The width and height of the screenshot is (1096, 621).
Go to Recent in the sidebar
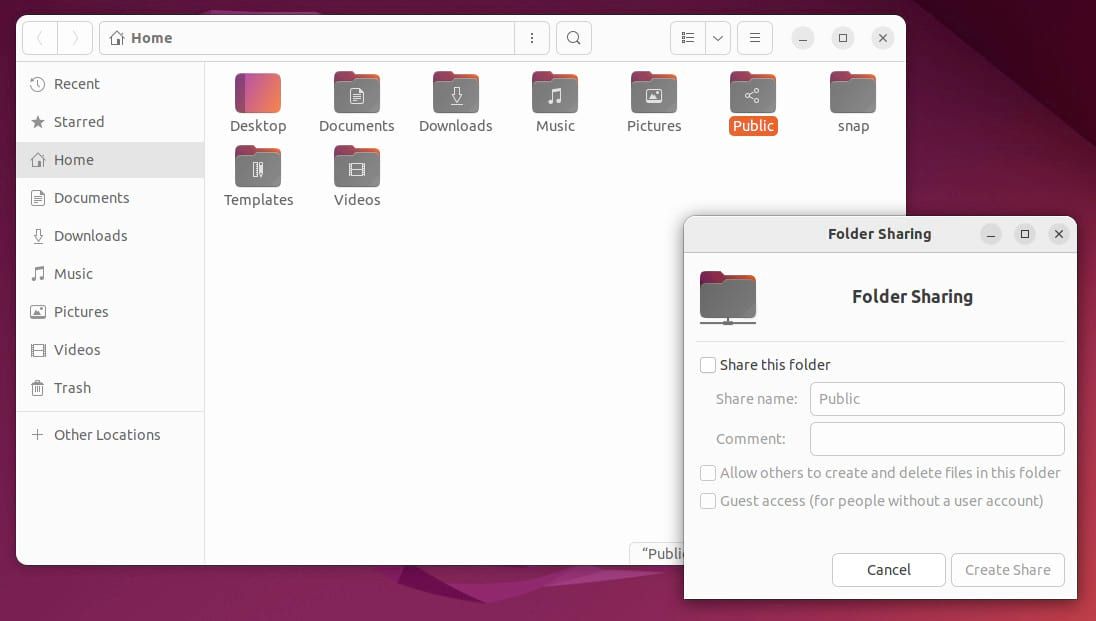[x=77, y=84]
